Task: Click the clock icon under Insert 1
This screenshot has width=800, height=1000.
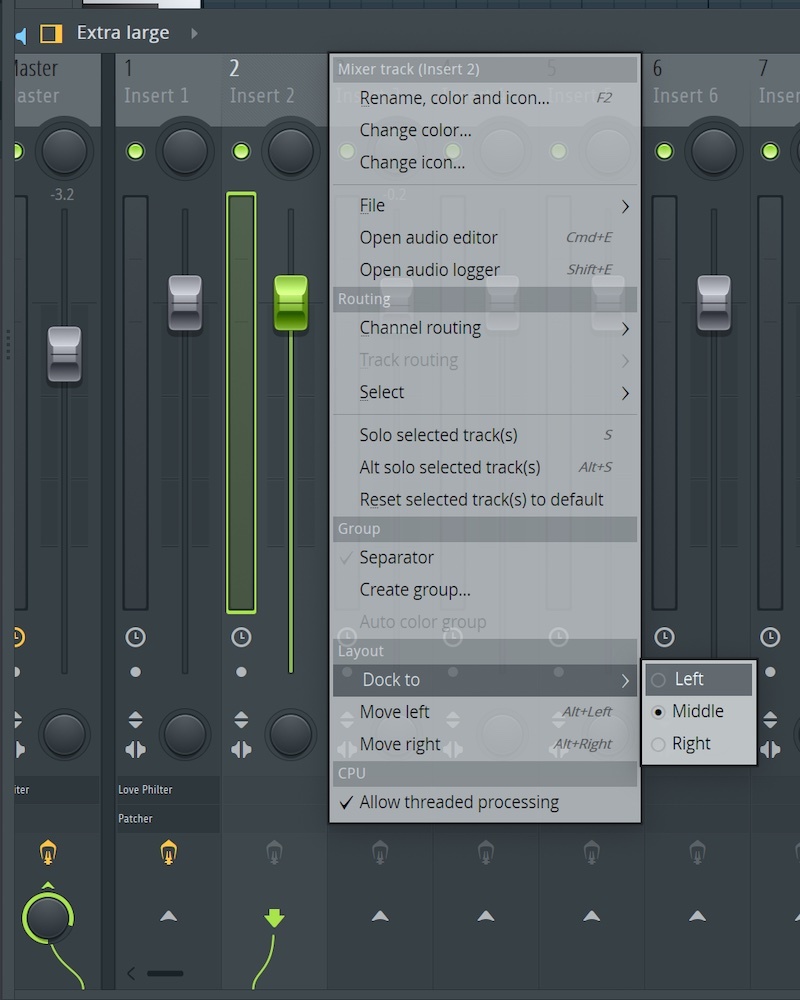Action: (135, 637)
